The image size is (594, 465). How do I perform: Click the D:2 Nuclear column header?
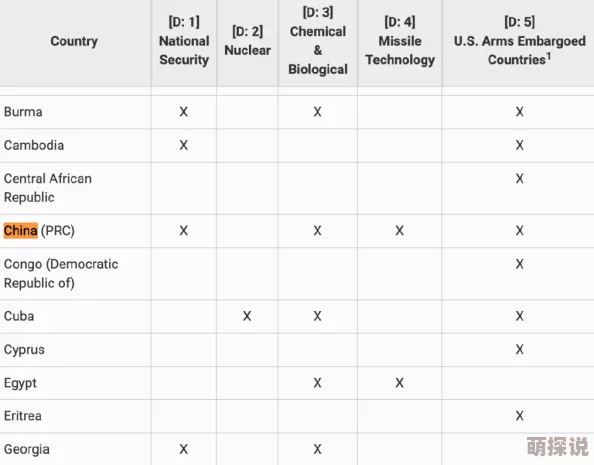tap(247, 41)
